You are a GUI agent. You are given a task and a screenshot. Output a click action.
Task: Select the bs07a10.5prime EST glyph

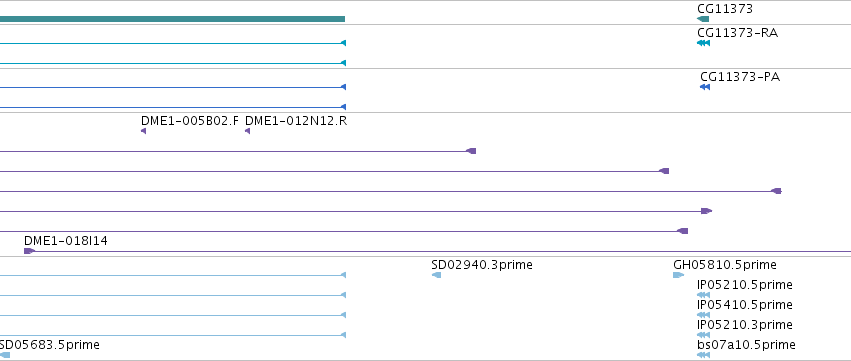pyautogui.click(x=703, y=355)
